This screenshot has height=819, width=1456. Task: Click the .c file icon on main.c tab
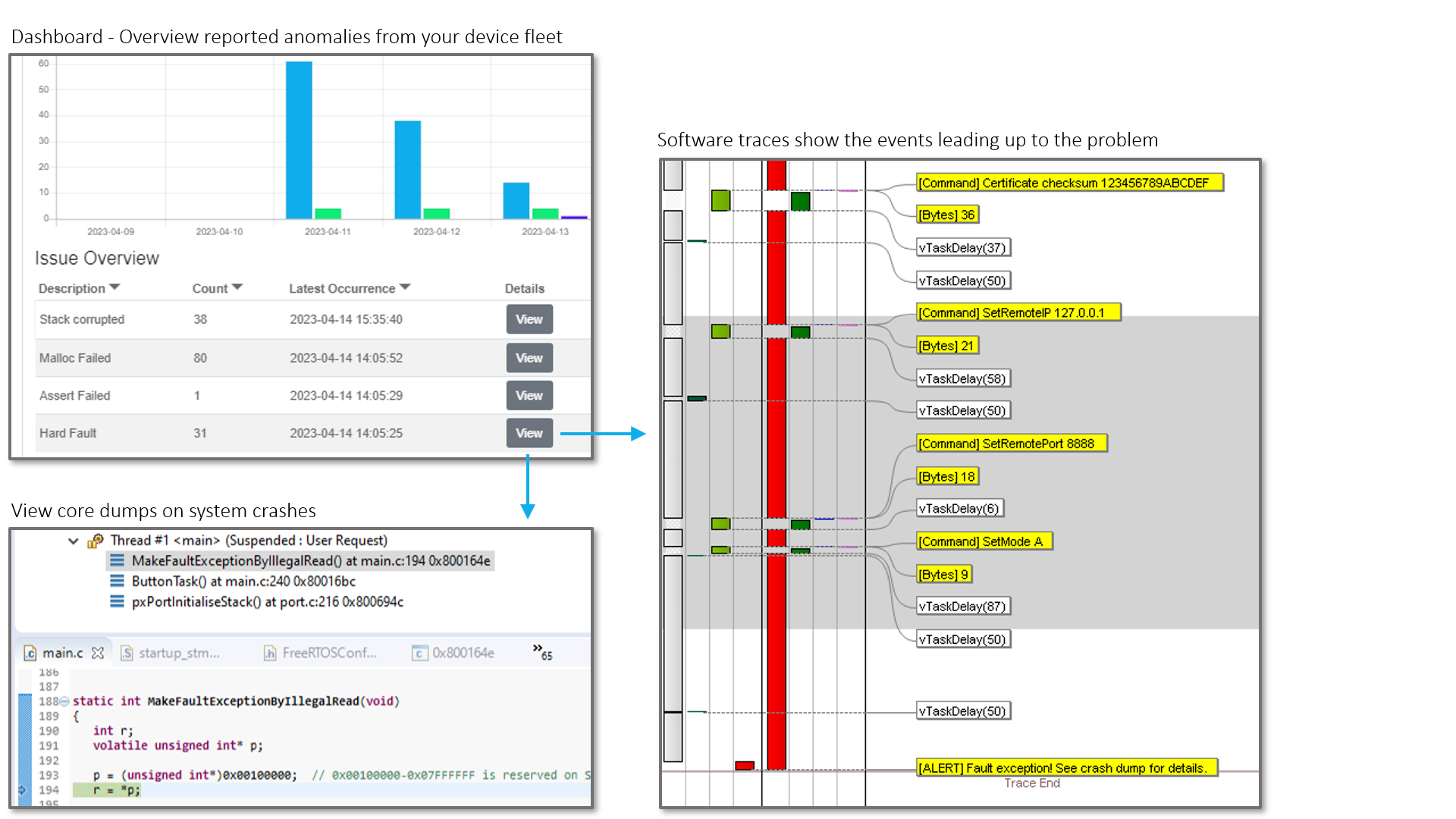pyautogui.click(x=30, y=652)
